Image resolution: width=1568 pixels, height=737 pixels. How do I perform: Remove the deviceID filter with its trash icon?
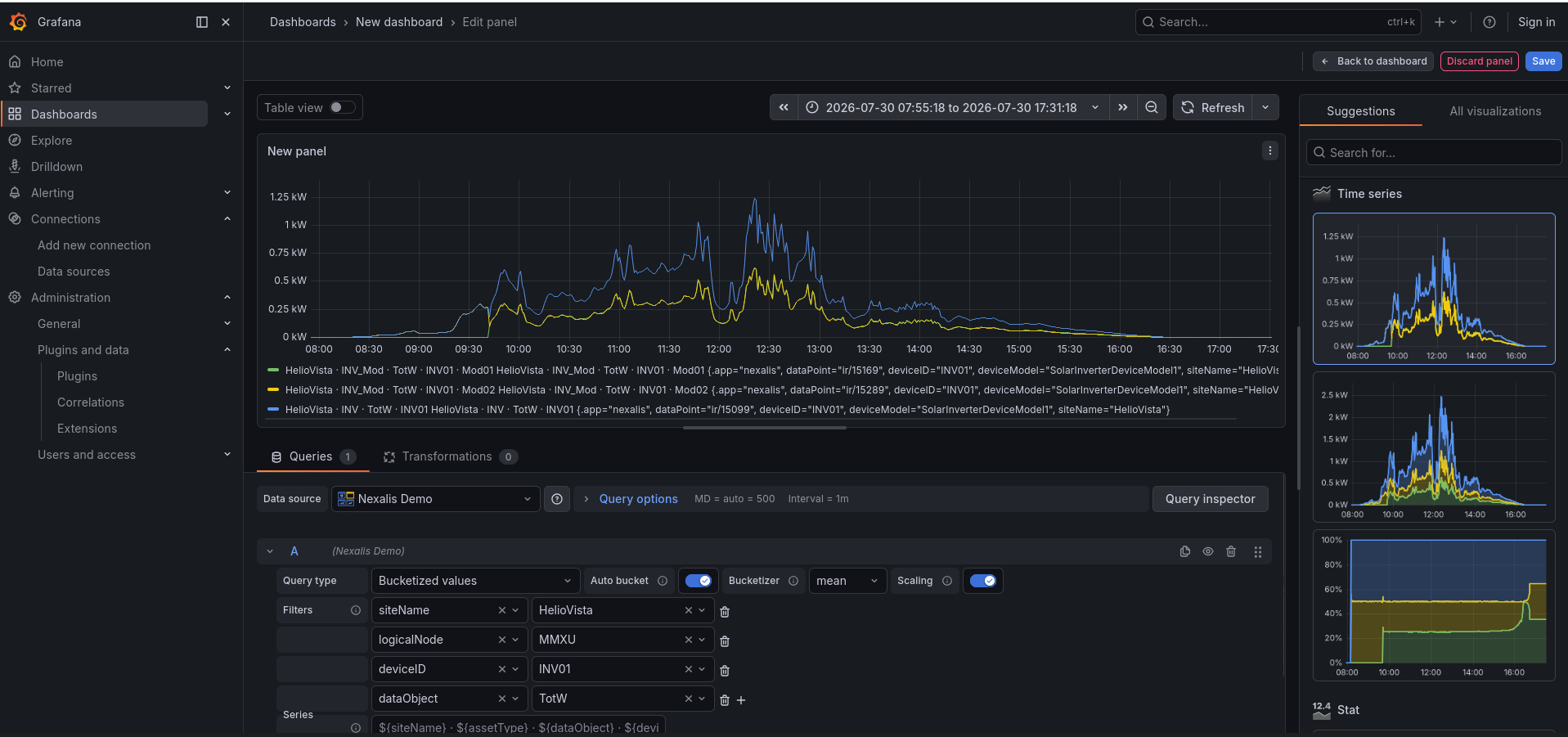(x=725, y=671)
